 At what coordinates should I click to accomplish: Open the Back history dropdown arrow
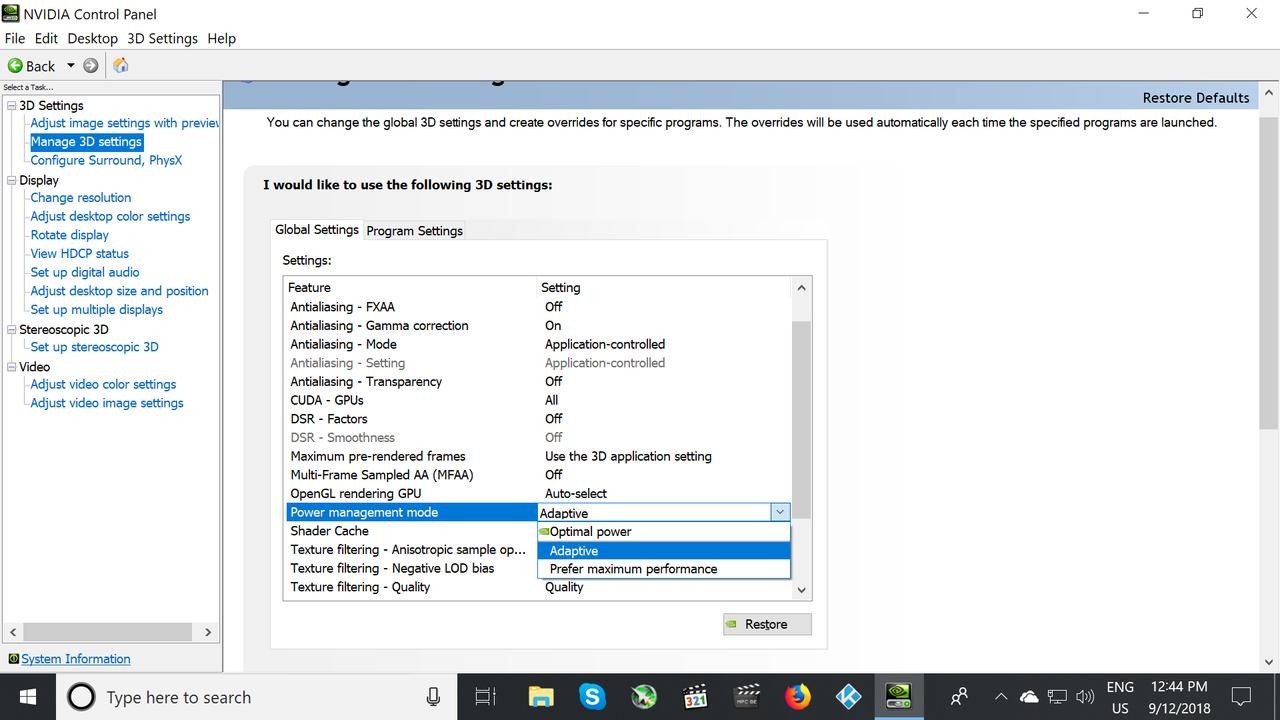click(x=70, y=66)
